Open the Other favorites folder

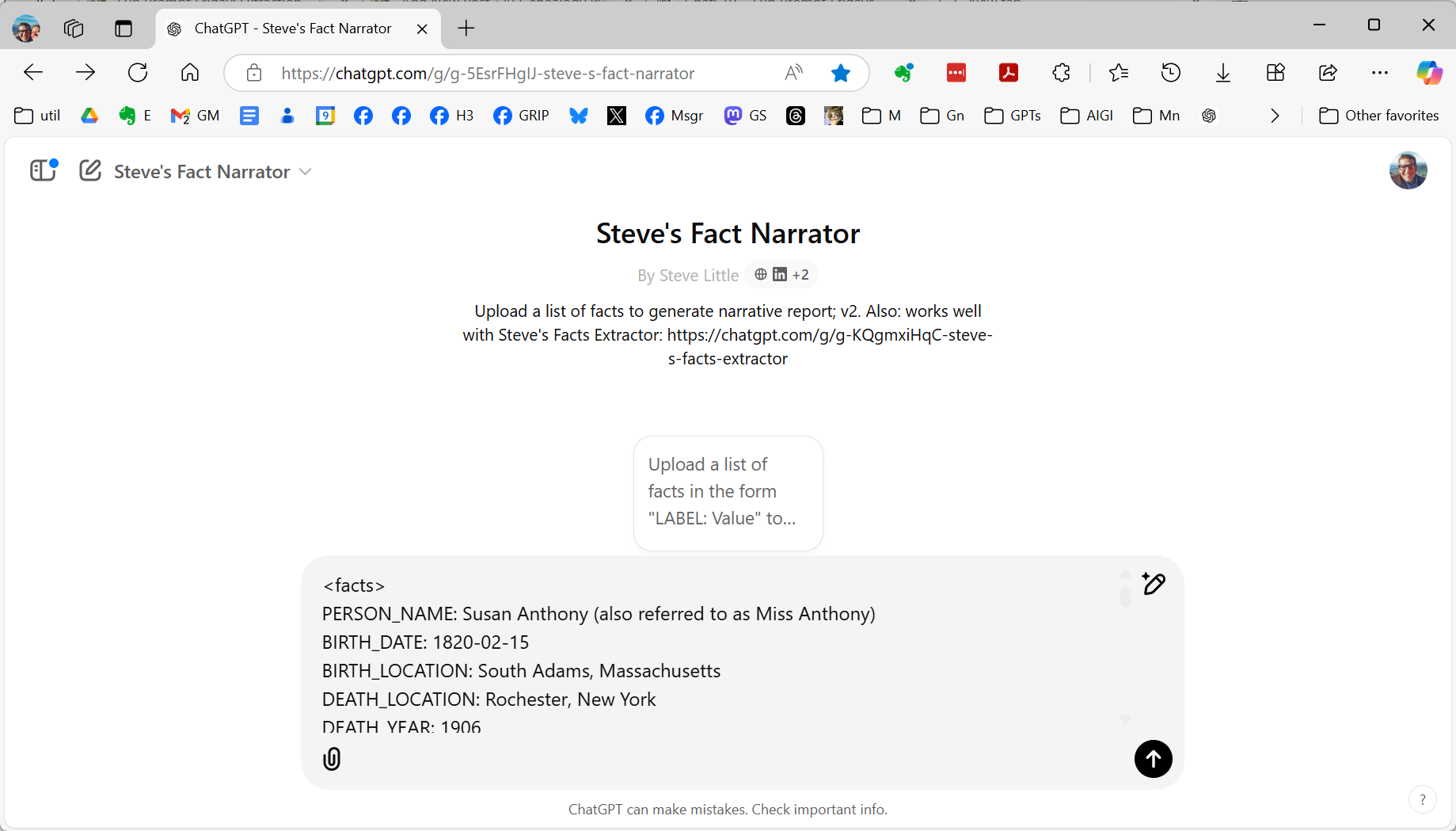[x=1378, y=116]
